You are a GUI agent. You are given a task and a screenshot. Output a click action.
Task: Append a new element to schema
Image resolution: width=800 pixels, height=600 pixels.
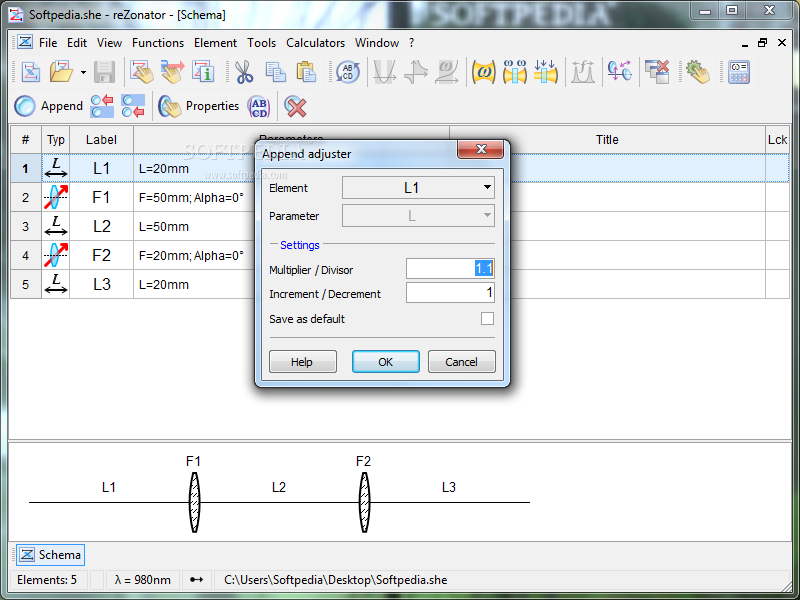click(x=48, y=106)
